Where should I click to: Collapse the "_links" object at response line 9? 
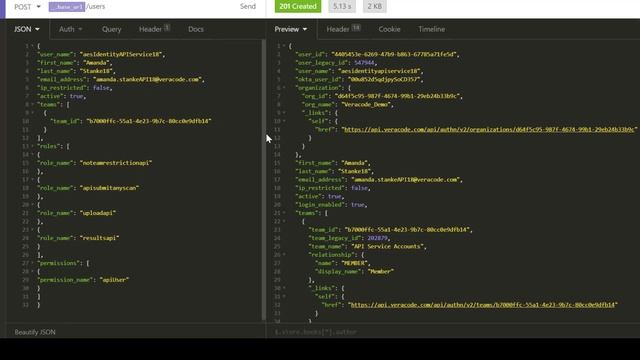click(x=284, y=113)
